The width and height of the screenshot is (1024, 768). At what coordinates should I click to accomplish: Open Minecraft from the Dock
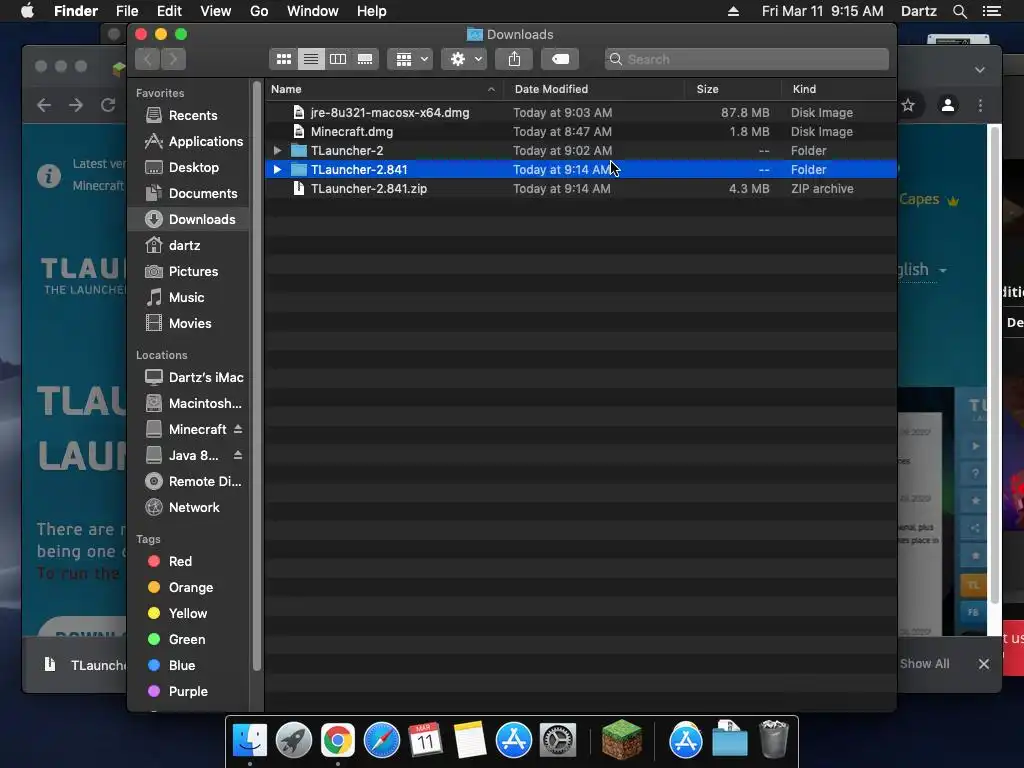622,739
